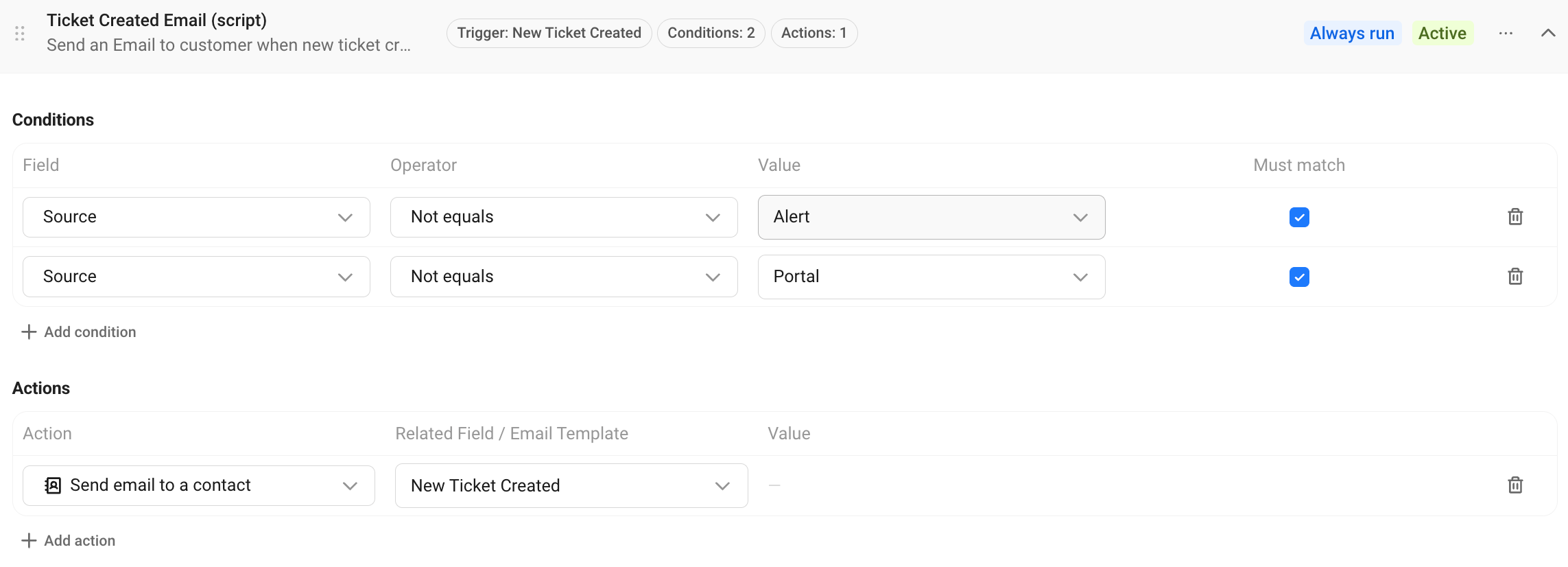Click the Conditions: 2 chip
The width and height of the screenshot is (1568, 567).
(711, 33)
